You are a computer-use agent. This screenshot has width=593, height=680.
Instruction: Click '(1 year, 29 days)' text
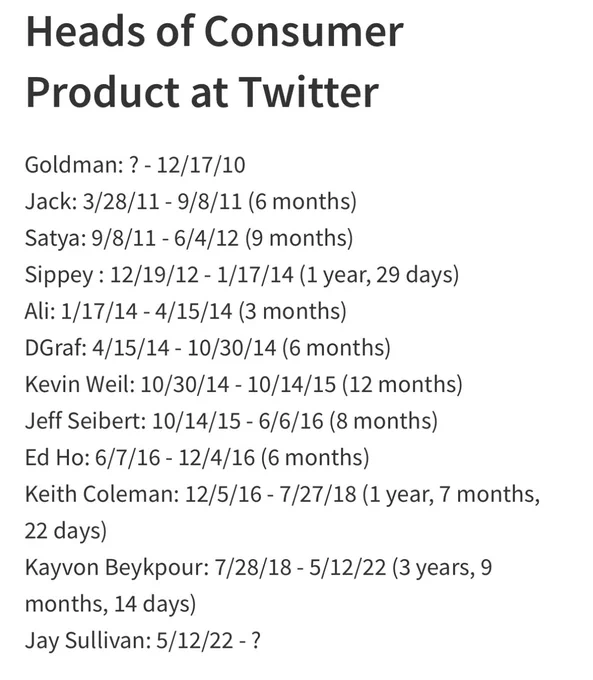tap(379, 275)
